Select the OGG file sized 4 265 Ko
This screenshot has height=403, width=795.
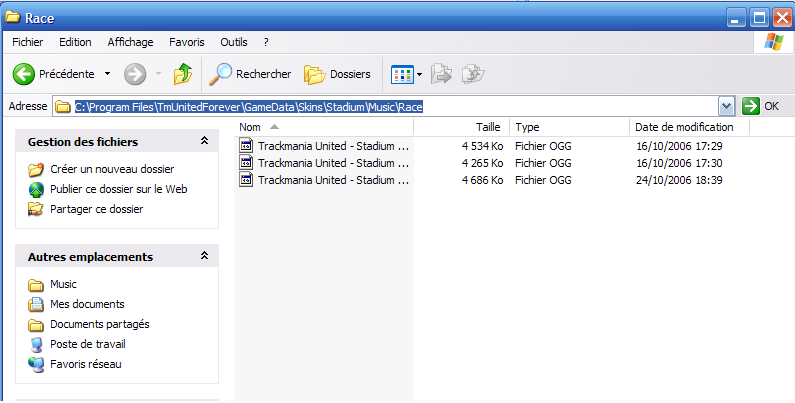[333, 163]
